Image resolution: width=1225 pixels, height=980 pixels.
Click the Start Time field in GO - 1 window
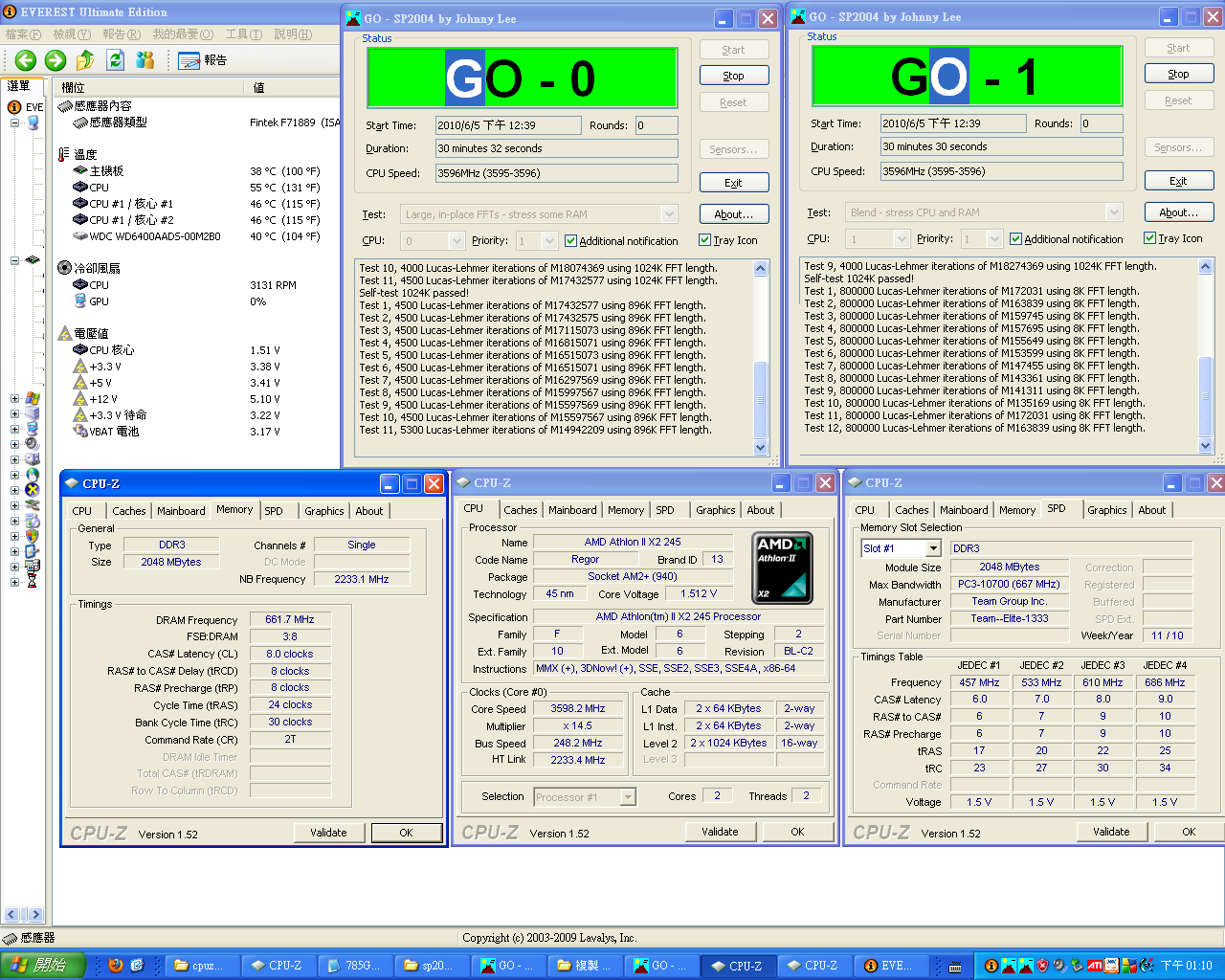click(953, 123)
